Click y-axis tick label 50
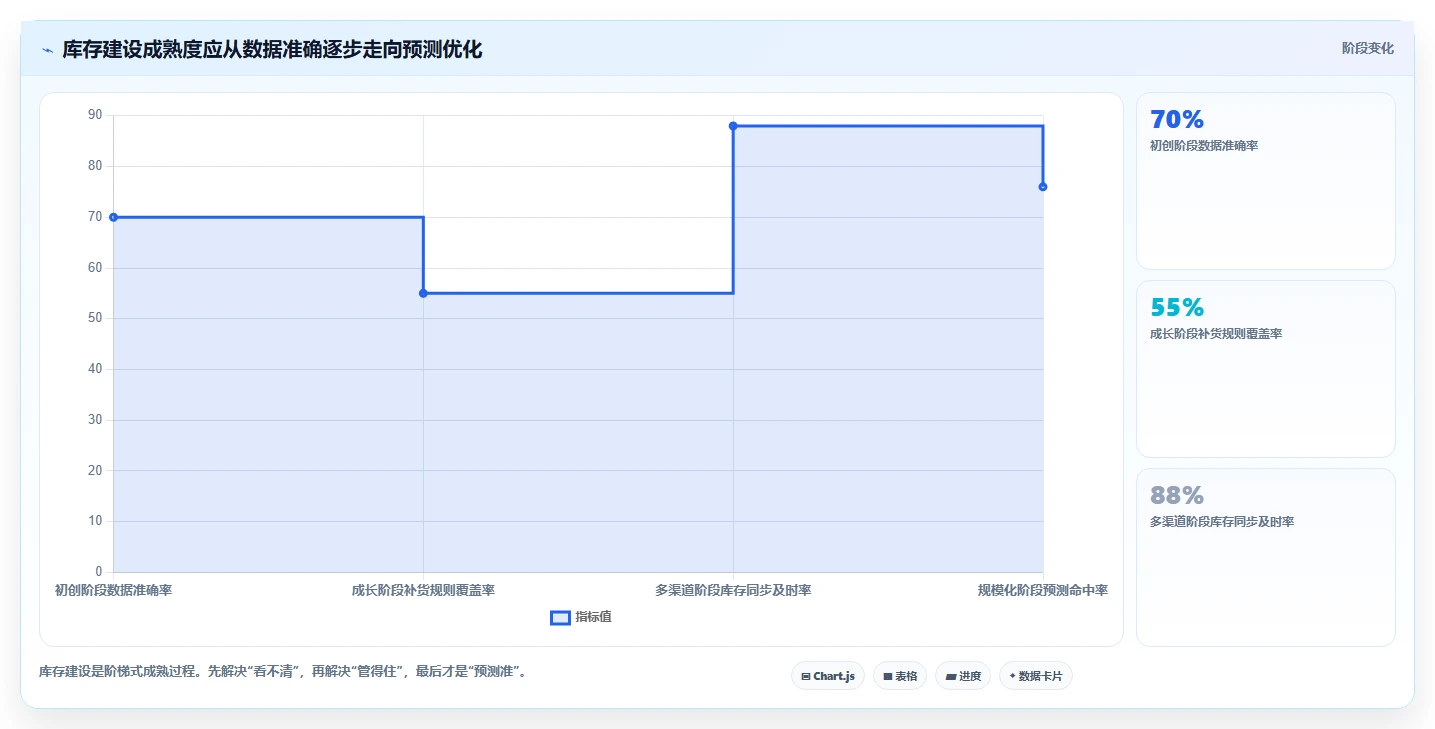The height and width of the screenshot is (729, 1435). (95, 318)
